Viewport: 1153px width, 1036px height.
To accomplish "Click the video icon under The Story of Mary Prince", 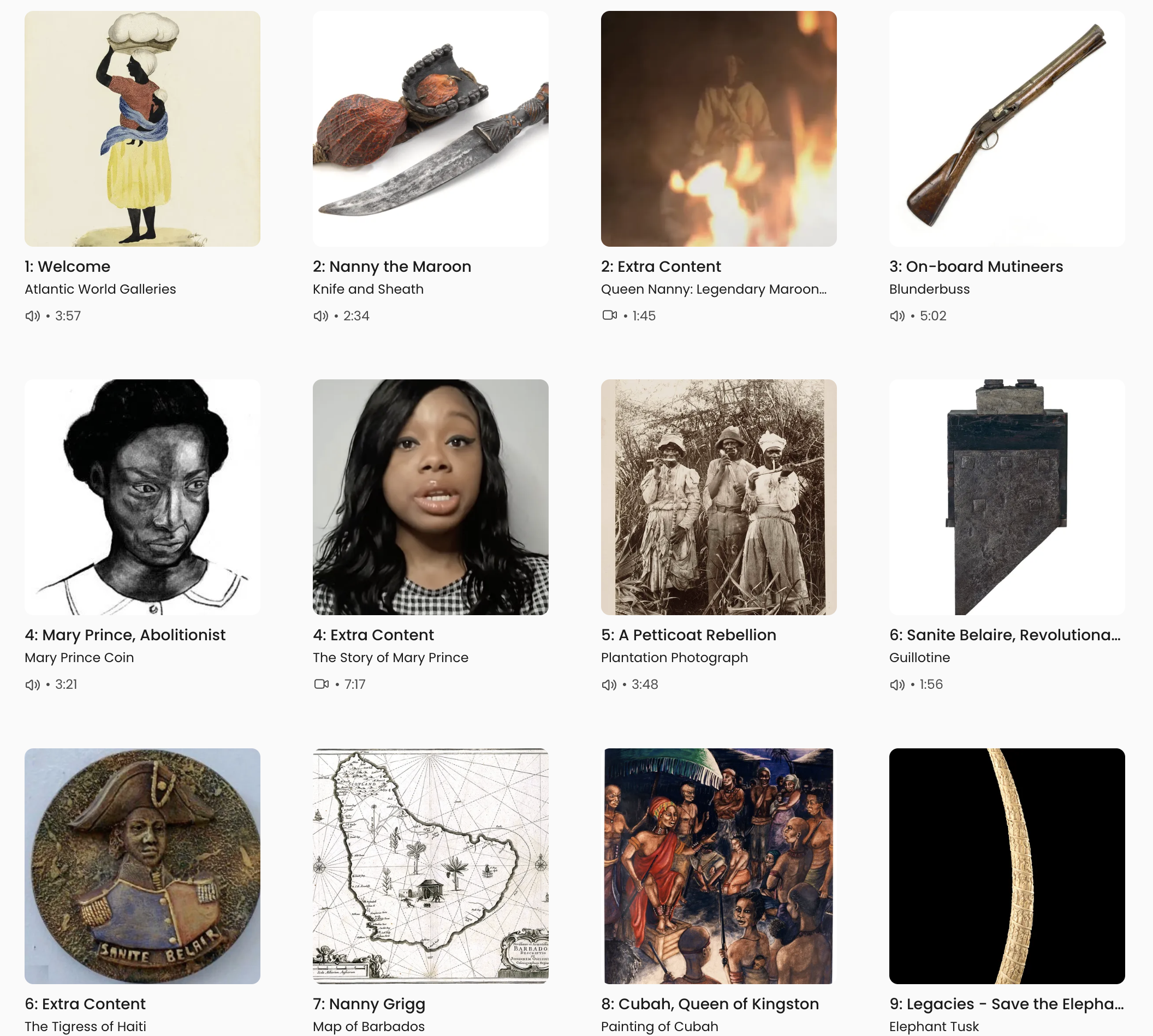I will pyautogui.click(x=321, y=683).
